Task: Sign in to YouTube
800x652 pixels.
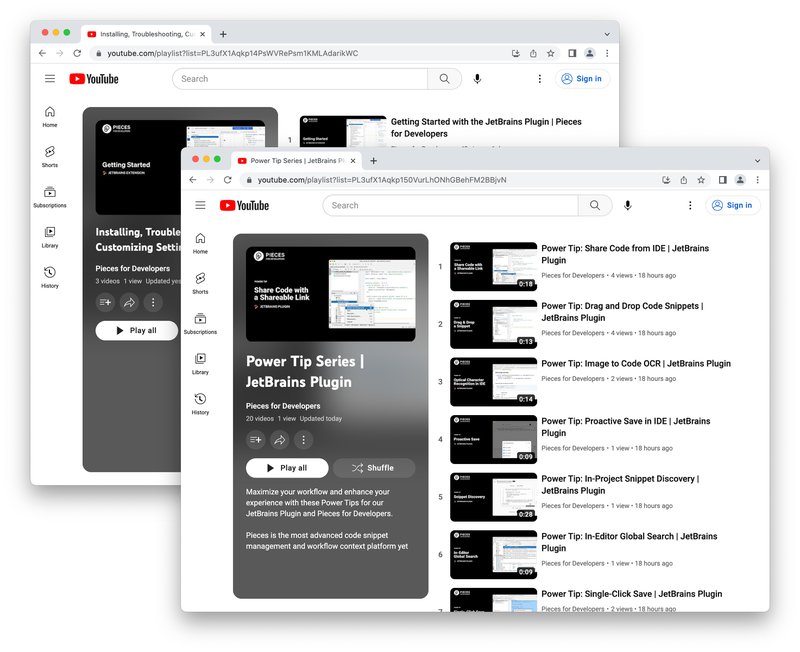Action: point(733,205)
